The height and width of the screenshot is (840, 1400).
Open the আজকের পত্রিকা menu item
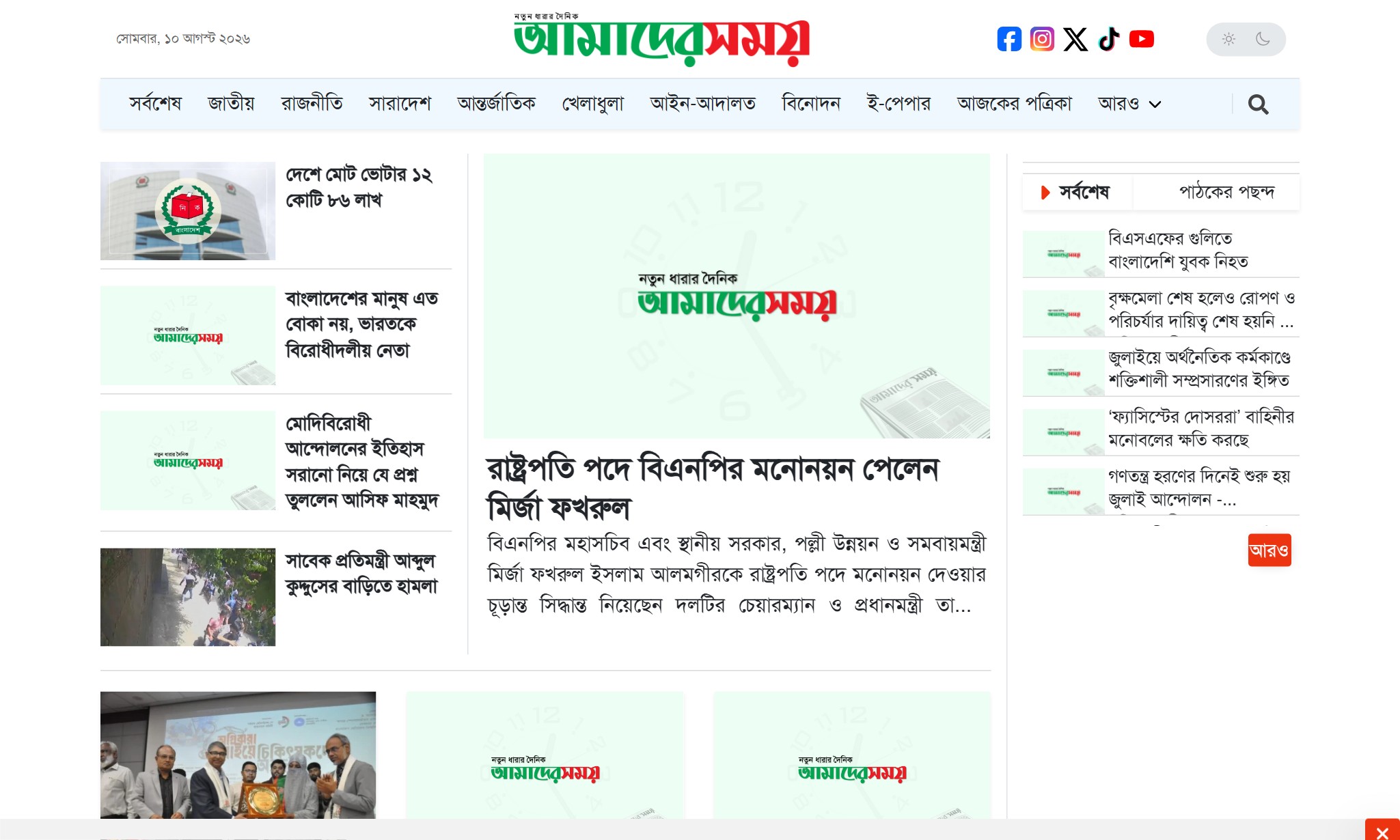(1014, 104)
